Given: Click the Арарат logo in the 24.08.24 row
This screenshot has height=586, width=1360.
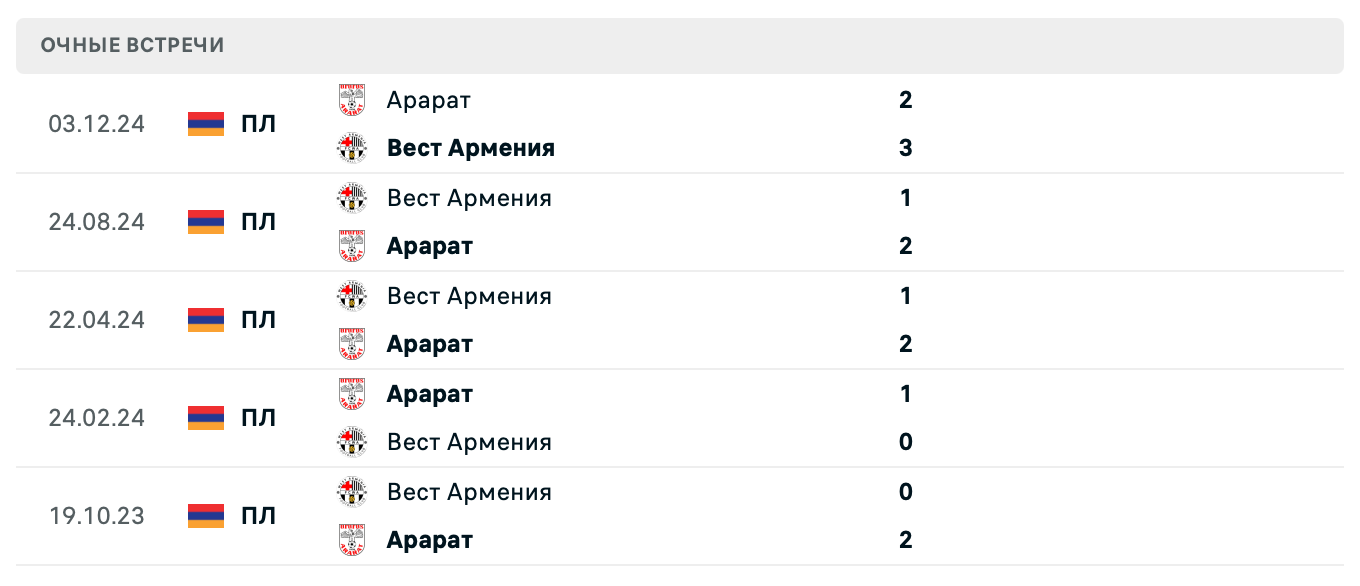Looking at the screenshot, I should coord(352,245).
